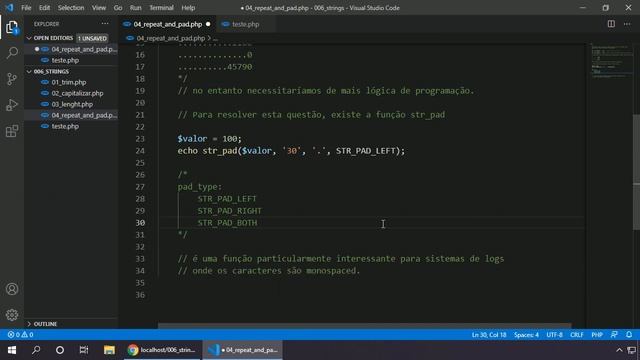The height and width of the screenshot is (360, 640).
Task: Open the Terminal menu
Action: point(161,8)
